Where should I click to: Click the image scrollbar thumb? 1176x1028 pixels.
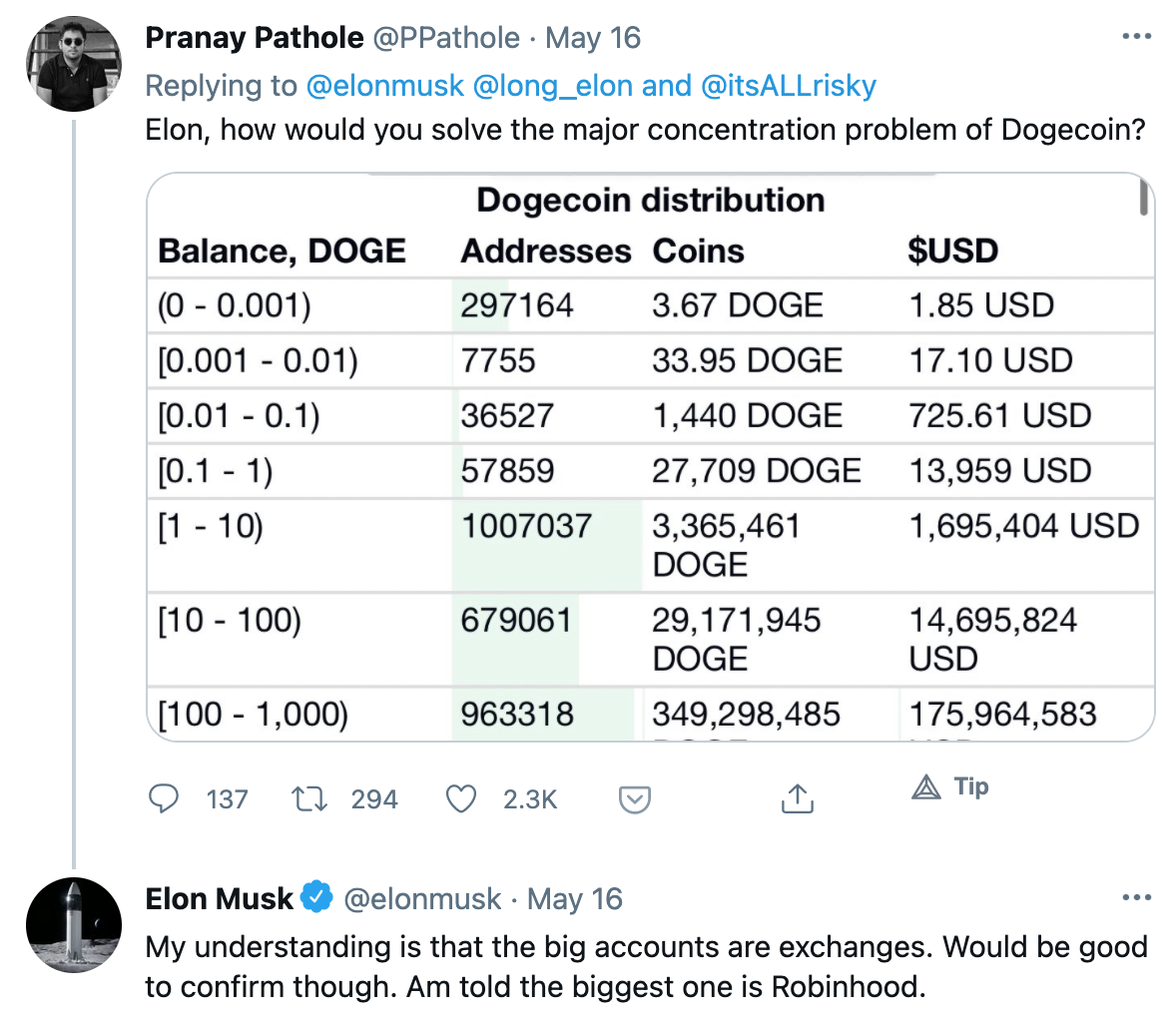coord(1144,197)
